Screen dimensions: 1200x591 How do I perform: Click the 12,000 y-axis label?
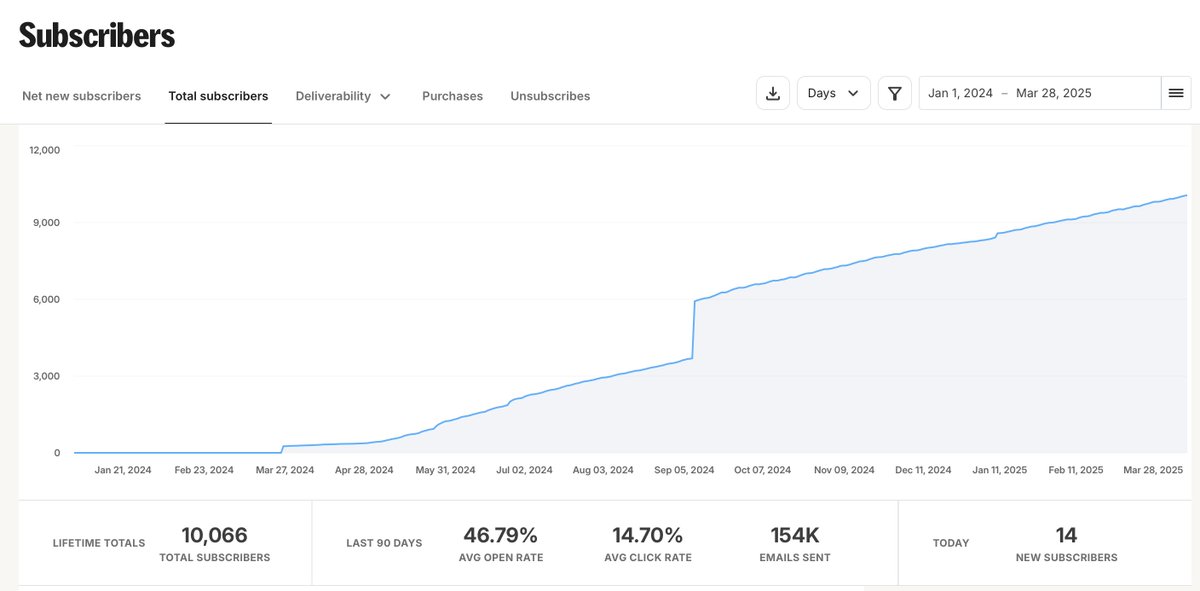45,150
